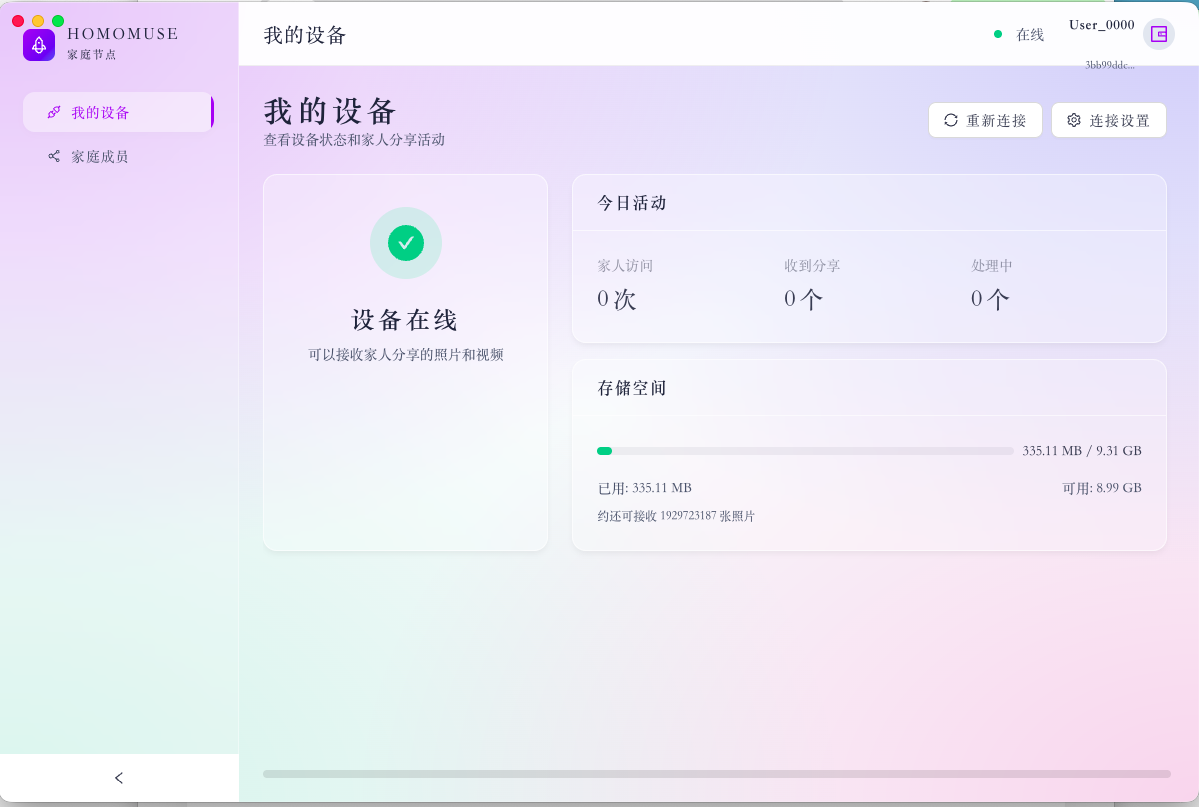The height and width of the screenshot is (807, 1199).
Task: Select the plug icon beside 我的设备
Action: [54, 112]
